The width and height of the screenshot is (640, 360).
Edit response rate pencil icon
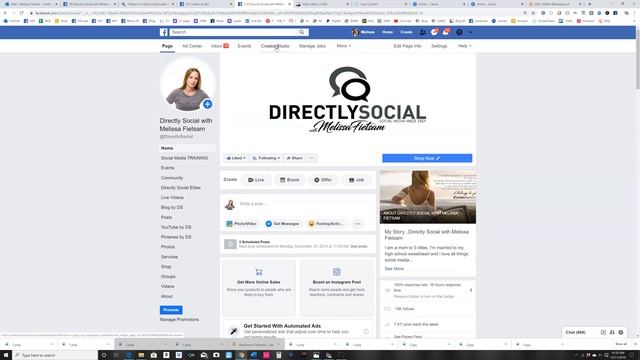(471, 290)
